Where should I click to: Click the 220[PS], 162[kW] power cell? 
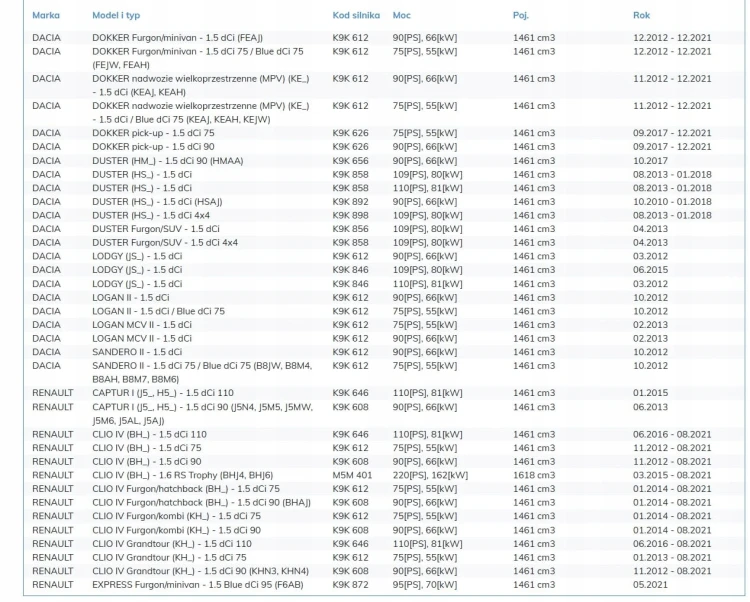[x=430, y=475]
